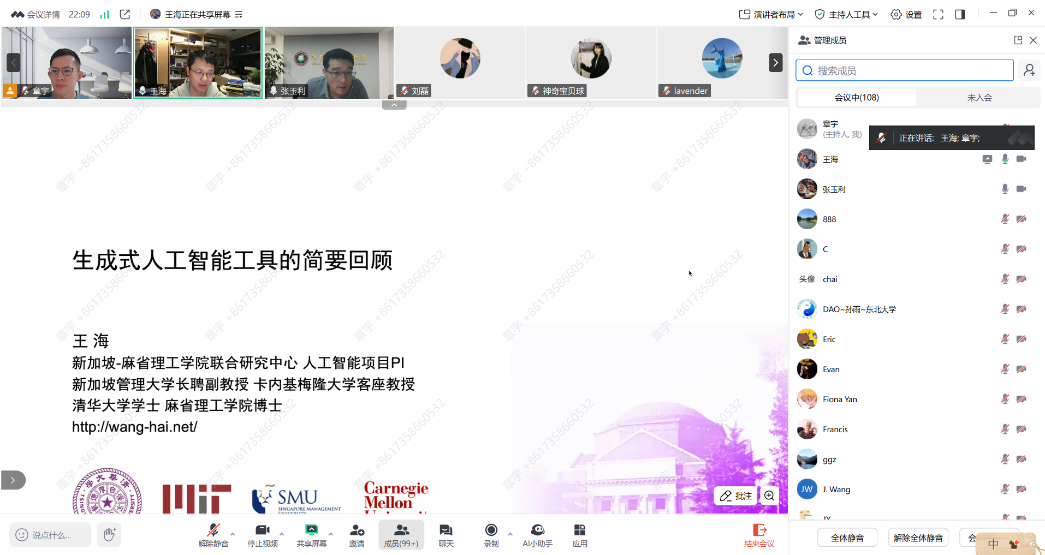Image resolution: width=1045 pixels, height=555 pixels.
Task: Click the raise hand icon
Action: (108, 535)
